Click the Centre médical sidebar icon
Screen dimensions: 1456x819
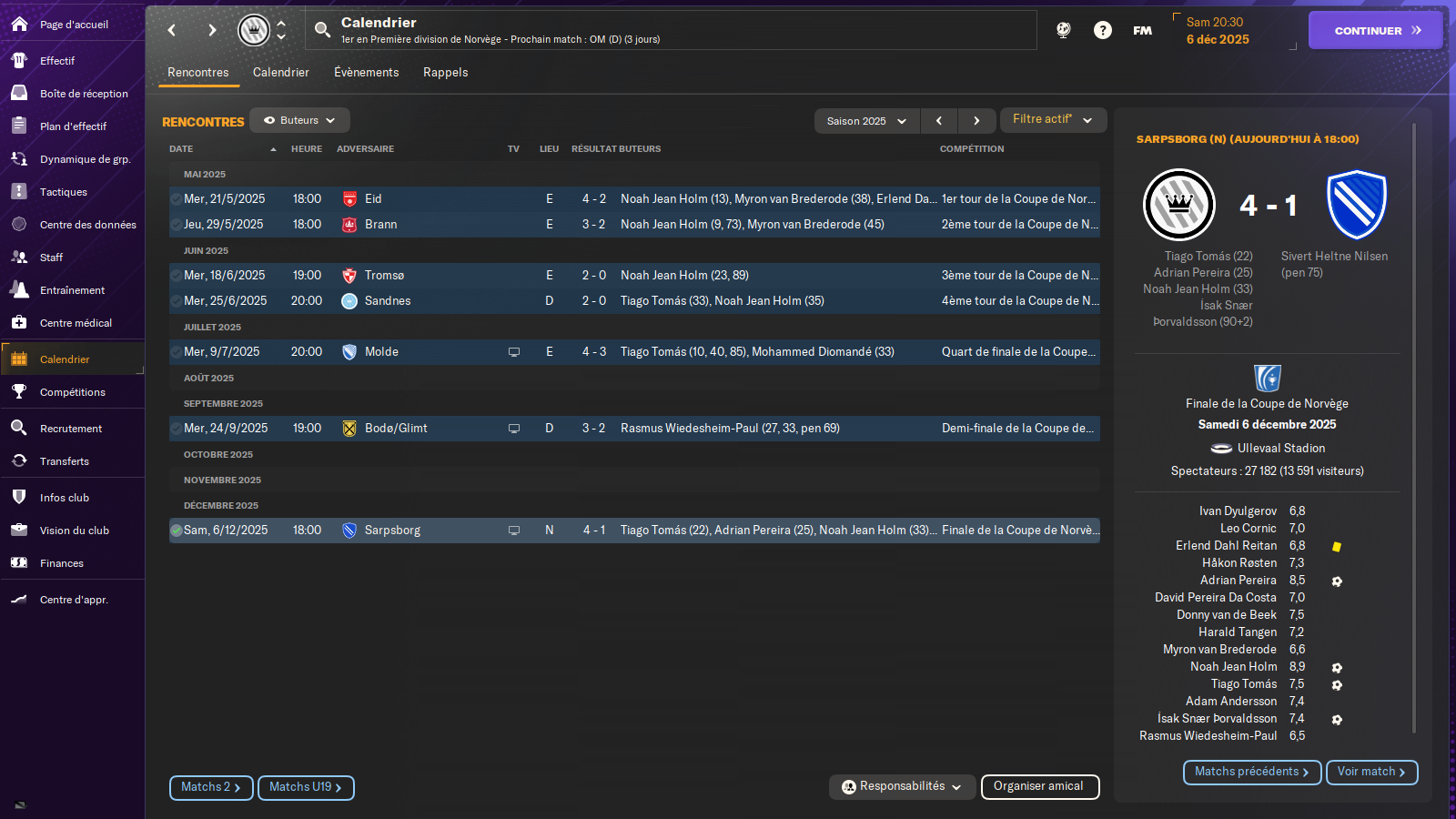coord(19,323)
